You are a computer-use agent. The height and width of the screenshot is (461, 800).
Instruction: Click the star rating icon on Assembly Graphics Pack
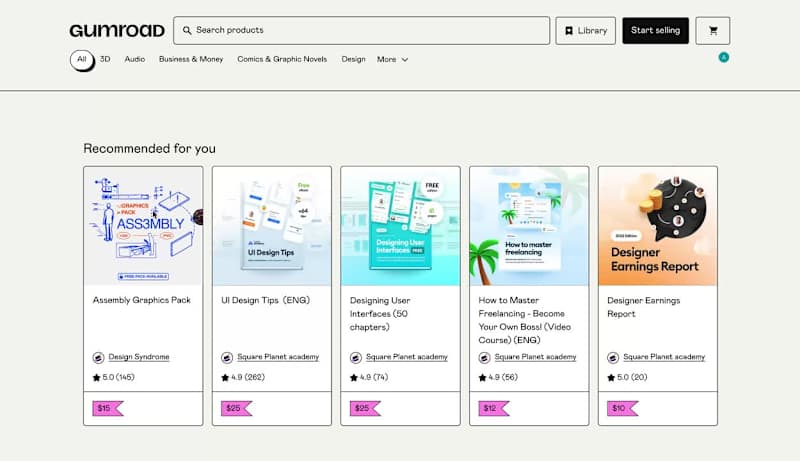[x=96, y=377]
